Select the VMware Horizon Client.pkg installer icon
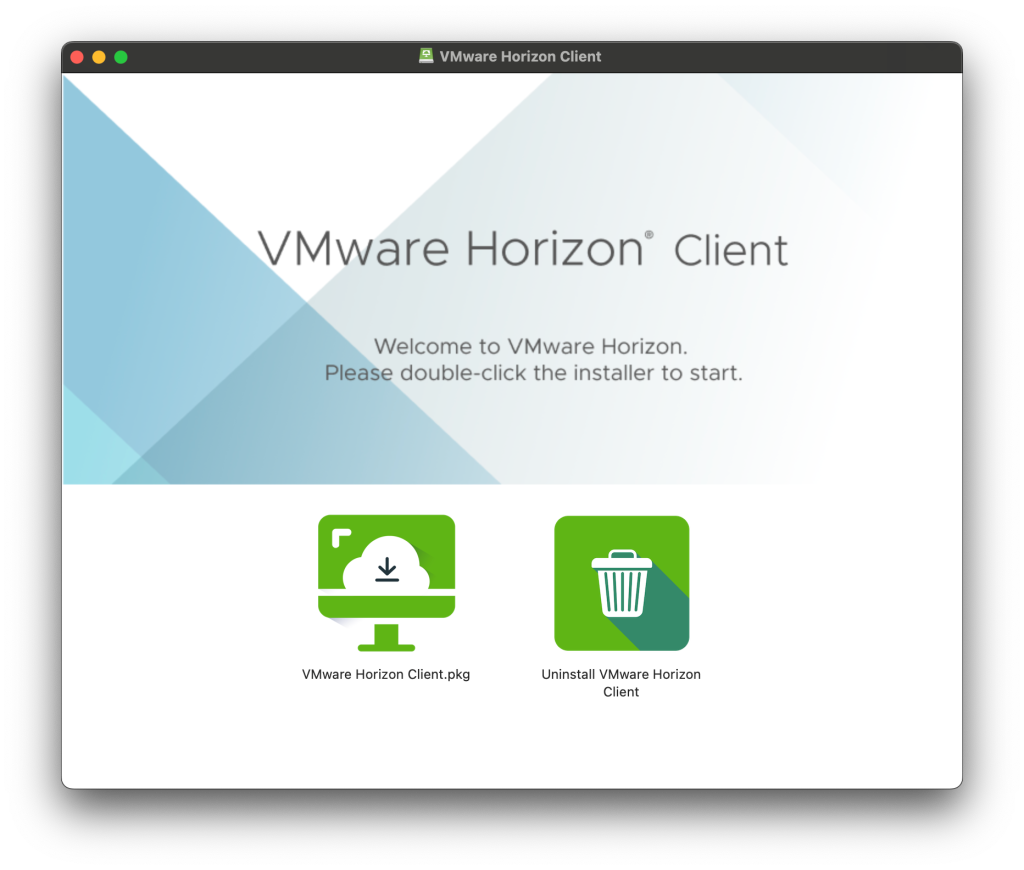Viewport: 1024px width, 870px height. [386, 582]
